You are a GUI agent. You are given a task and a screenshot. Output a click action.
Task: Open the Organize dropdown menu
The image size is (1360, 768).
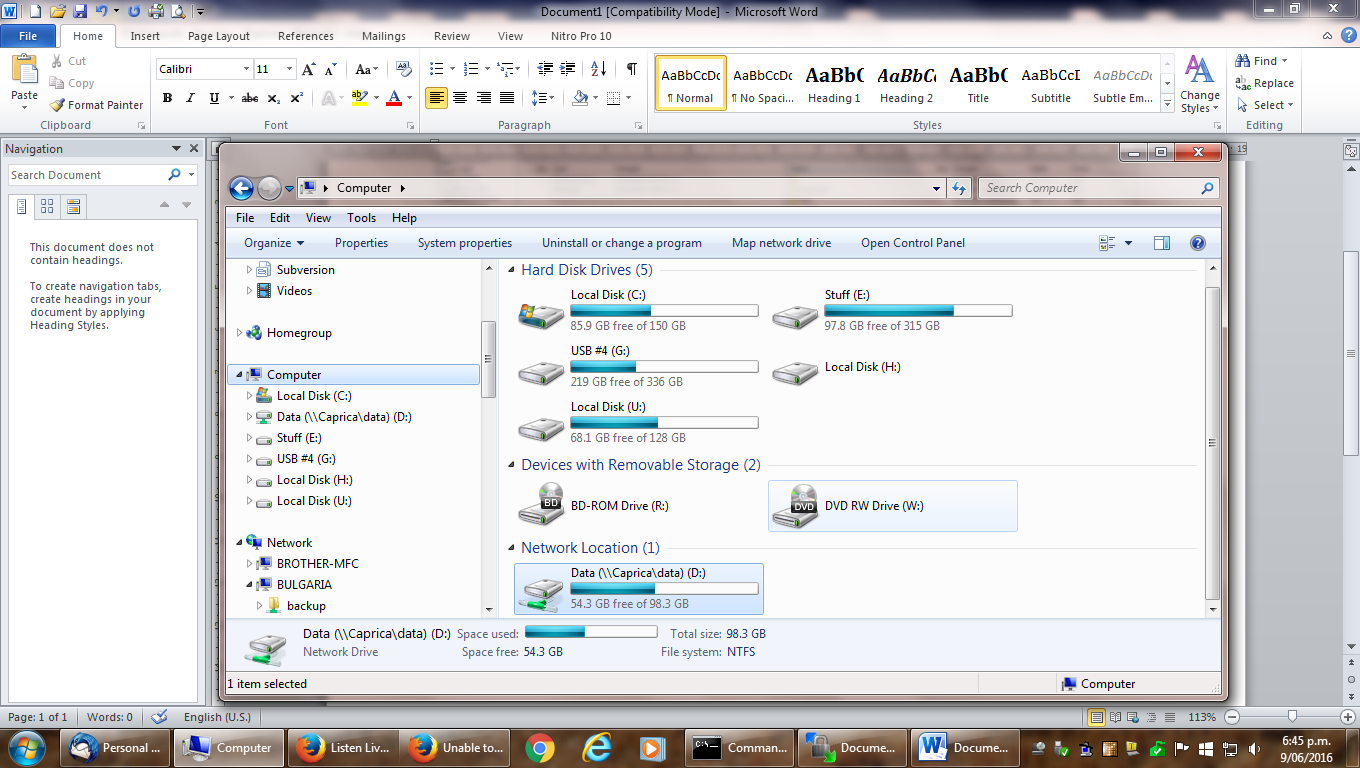tap(273, 243)
